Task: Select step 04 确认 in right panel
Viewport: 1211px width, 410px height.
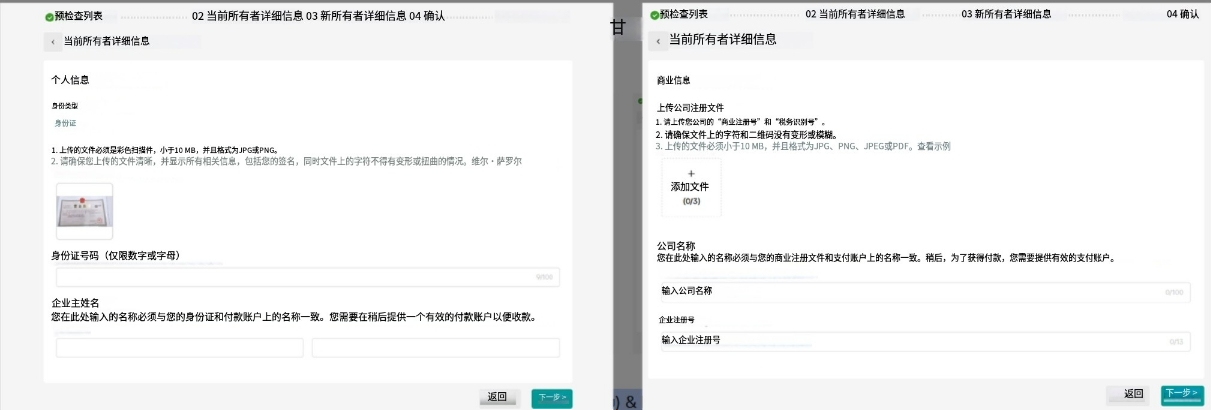Action: pyautogui.click(x=1182, y=15)
